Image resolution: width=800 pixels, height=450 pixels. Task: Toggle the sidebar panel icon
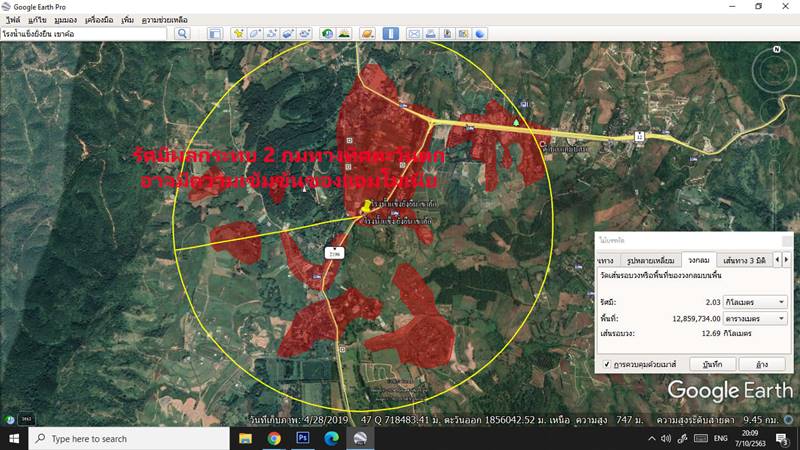pos(215,33)
